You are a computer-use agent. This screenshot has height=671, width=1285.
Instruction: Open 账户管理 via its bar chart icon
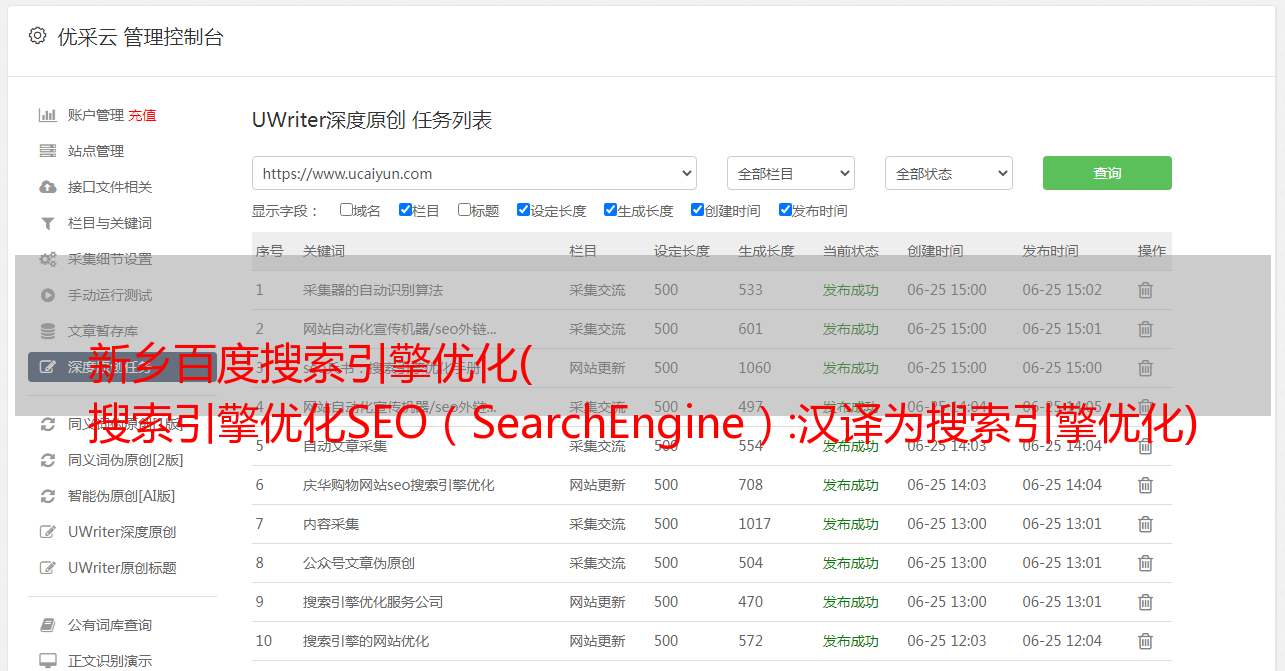pos(47,115)
